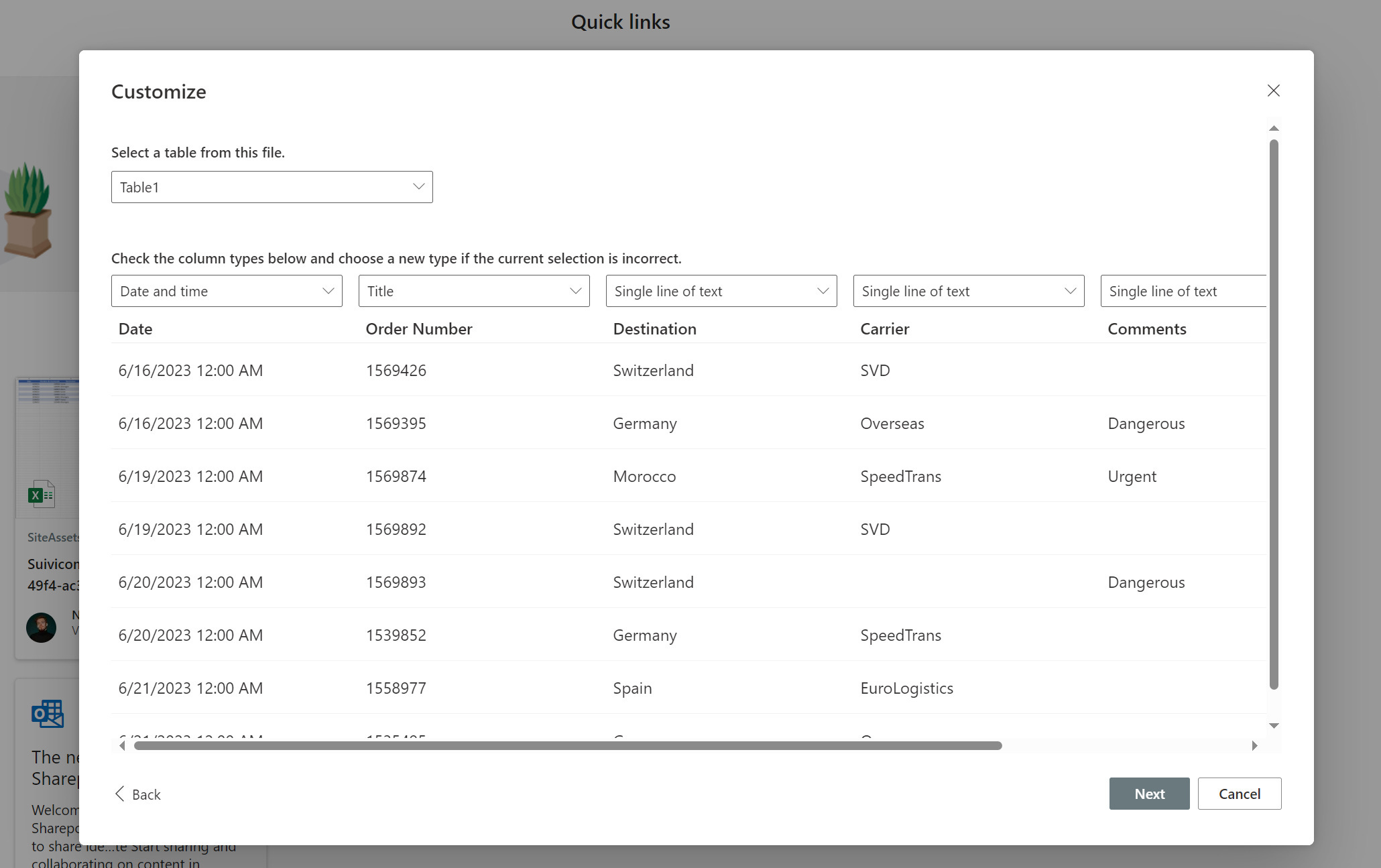Click the vertical scrollbar thumb
The height and width of the screenshot is (868, 1381).
point(1274,414)
